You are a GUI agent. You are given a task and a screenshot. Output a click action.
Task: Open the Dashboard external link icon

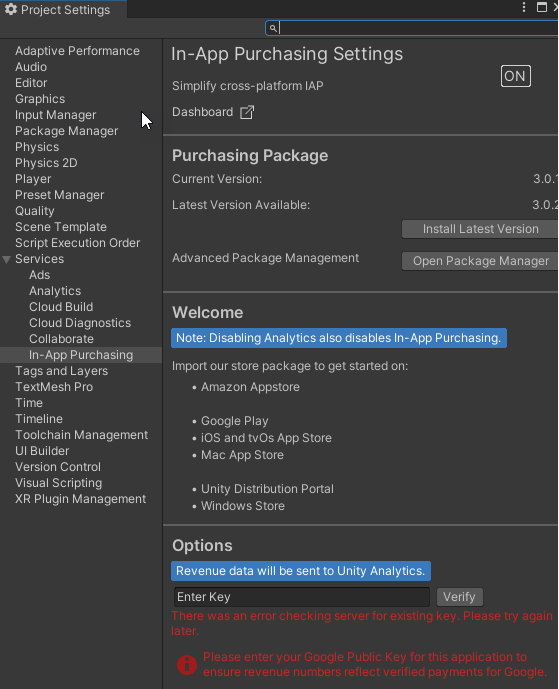(247, 112)
